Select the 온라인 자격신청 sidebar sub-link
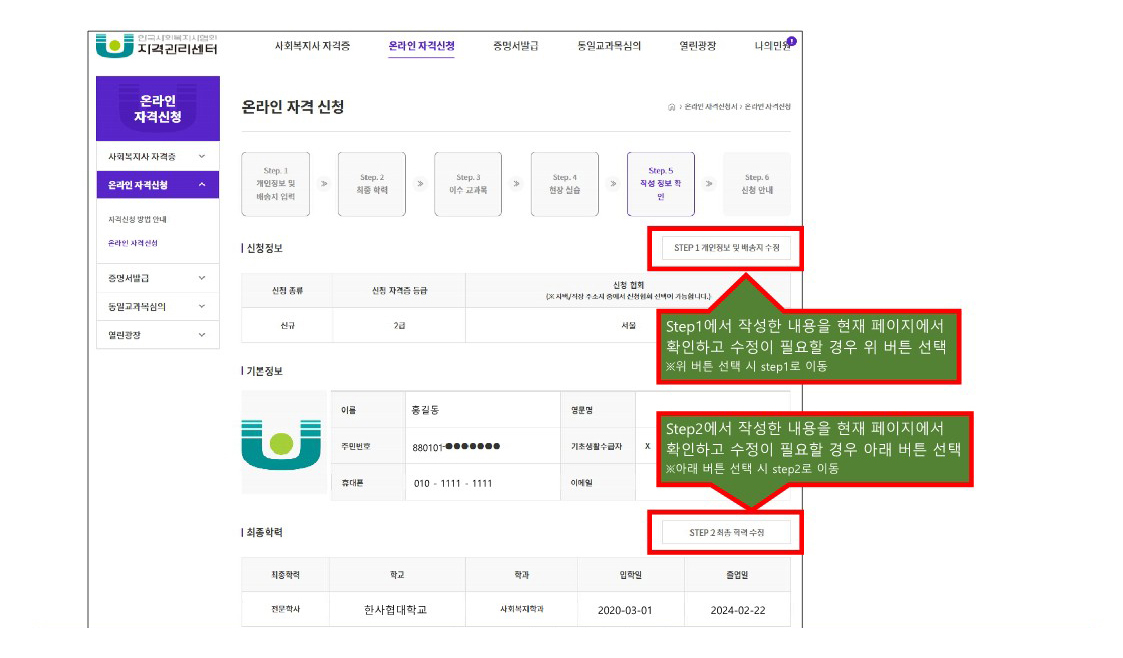This screenshot has width=1123, height=658. [133, 243]
